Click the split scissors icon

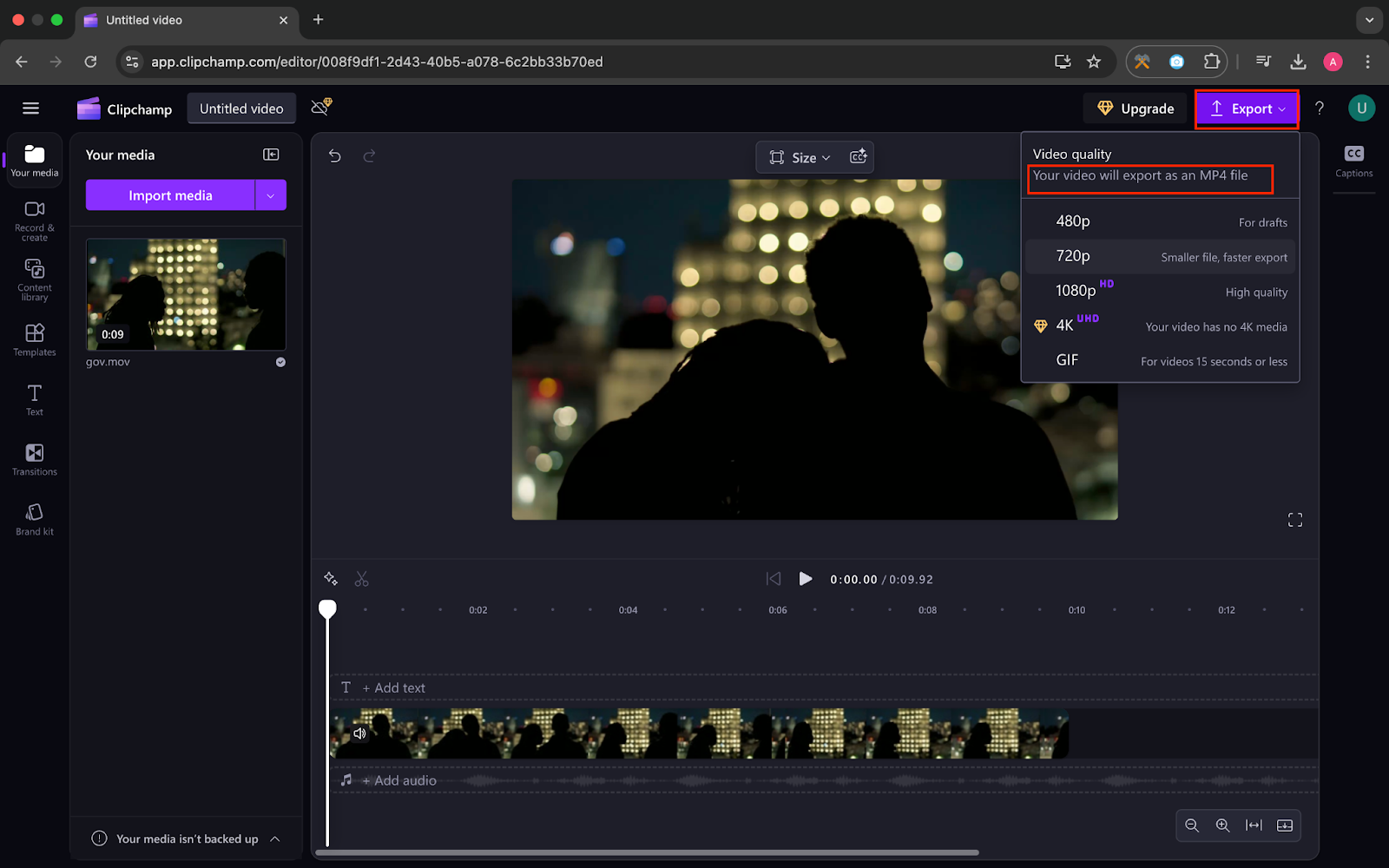click(x=362, y=579)
